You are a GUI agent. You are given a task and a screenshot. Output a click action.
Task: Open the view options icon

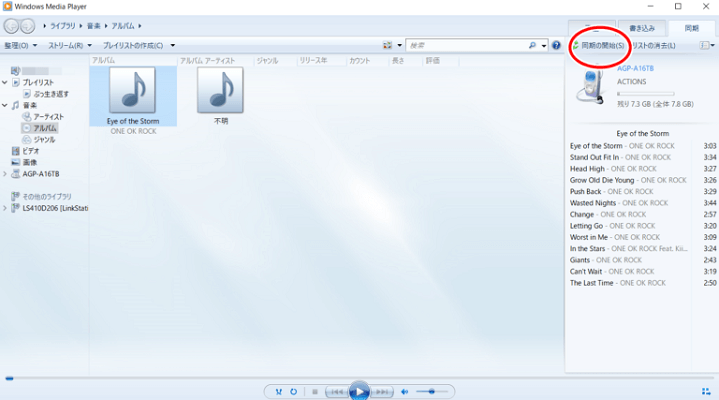[x=388, y=45]
